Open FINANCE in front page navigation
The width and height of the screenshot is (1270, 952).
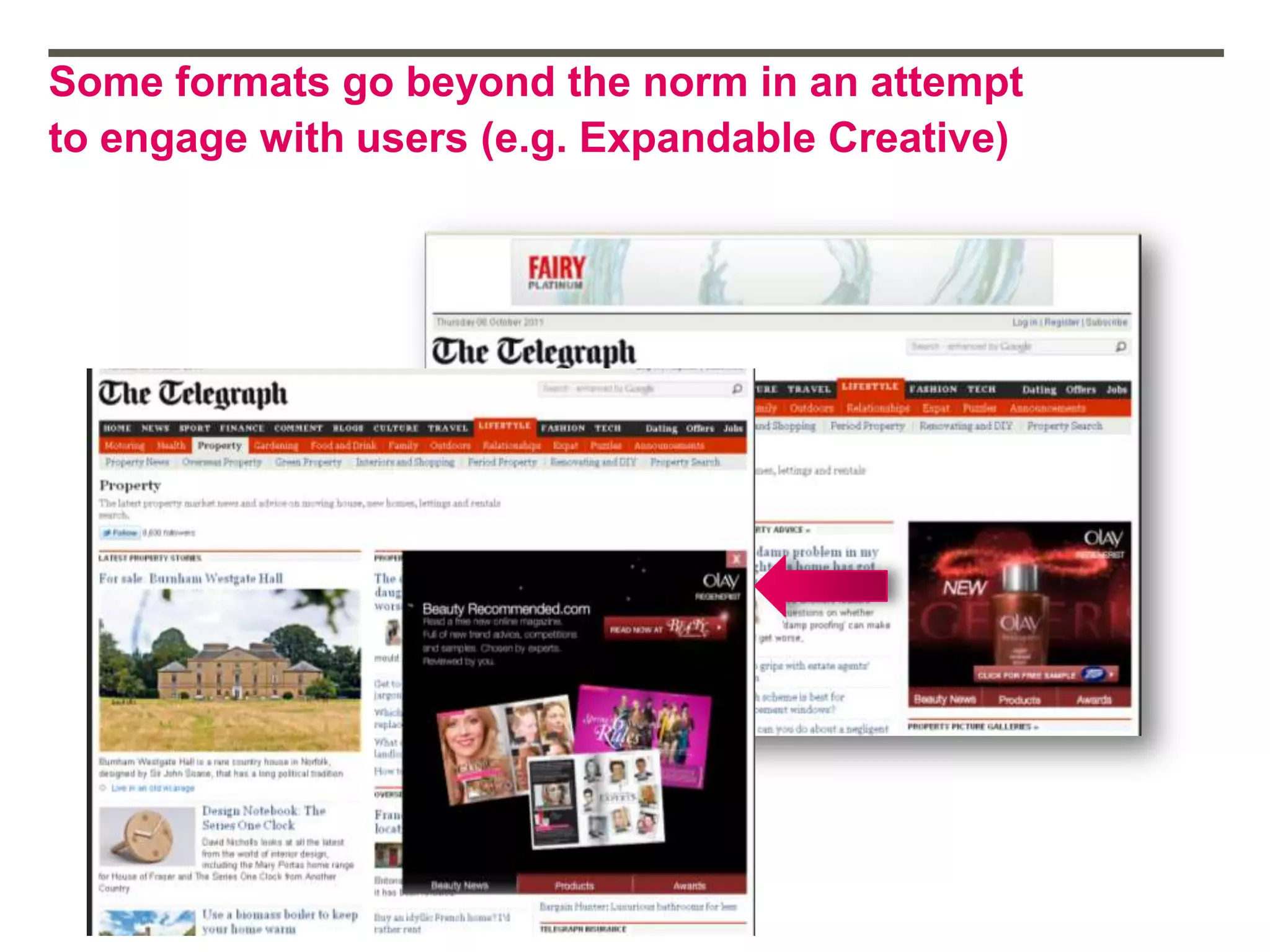click(242, 428)
